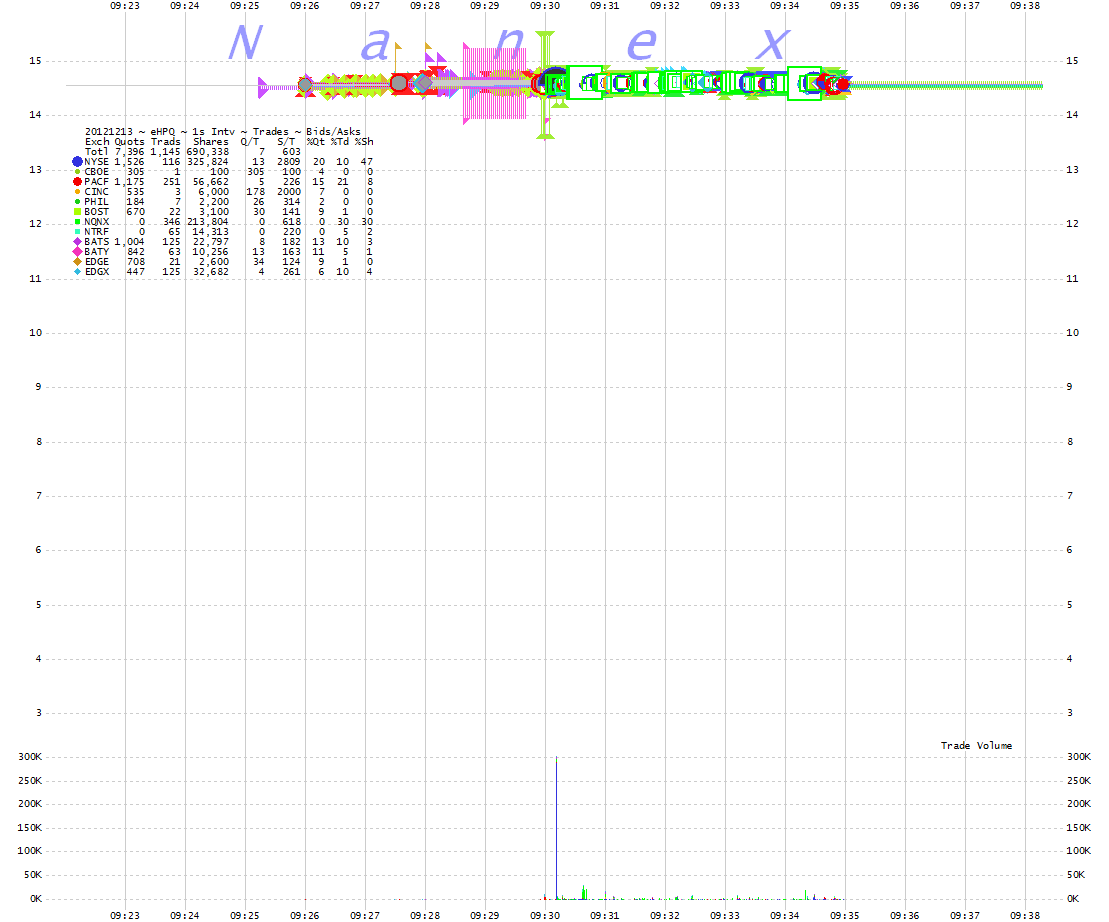
Task: Click the 'Shares' column header
Action: 211,142
